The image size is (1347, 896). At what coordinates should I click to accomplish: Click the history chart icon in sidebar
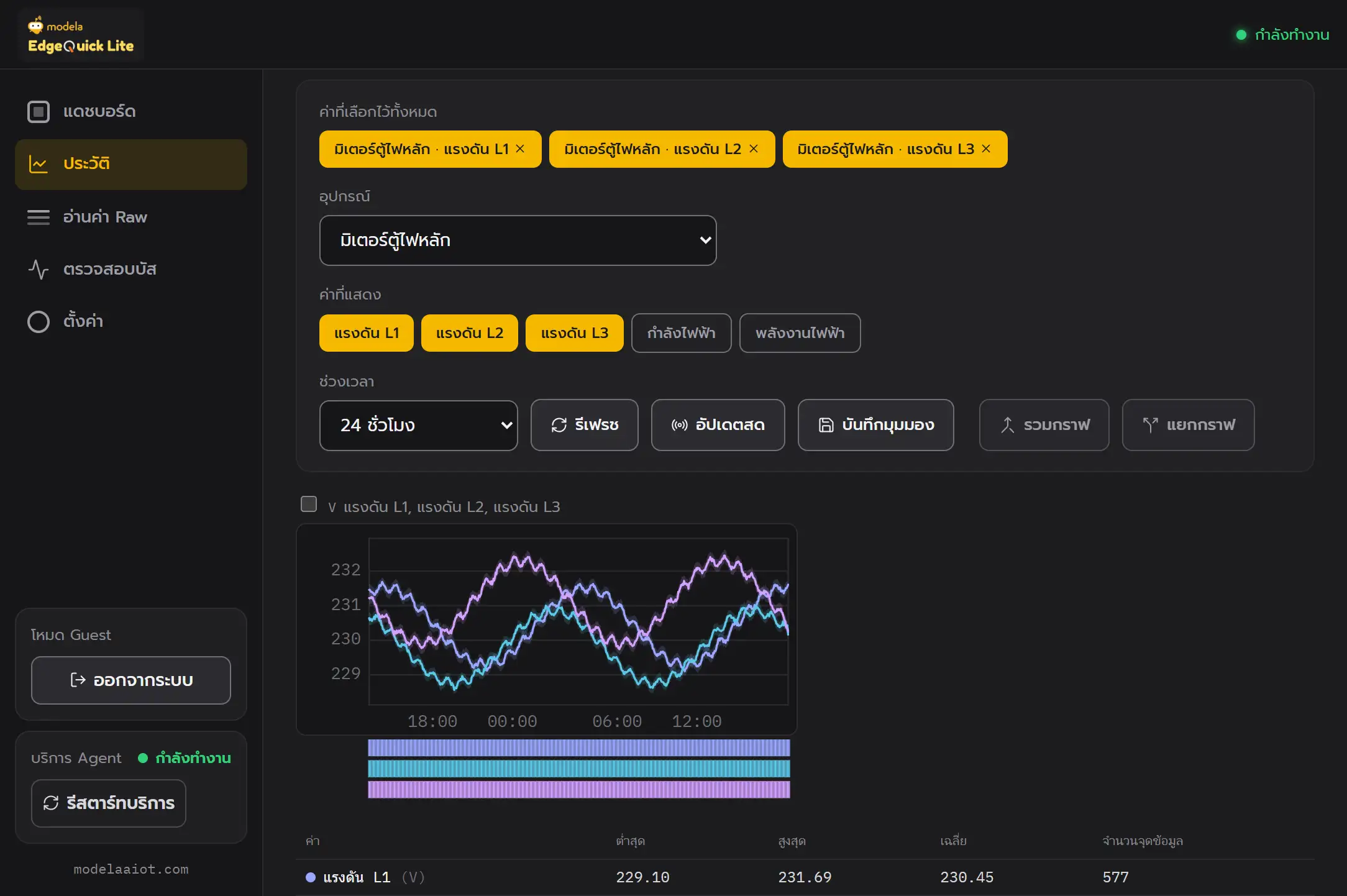pos(39,164)
